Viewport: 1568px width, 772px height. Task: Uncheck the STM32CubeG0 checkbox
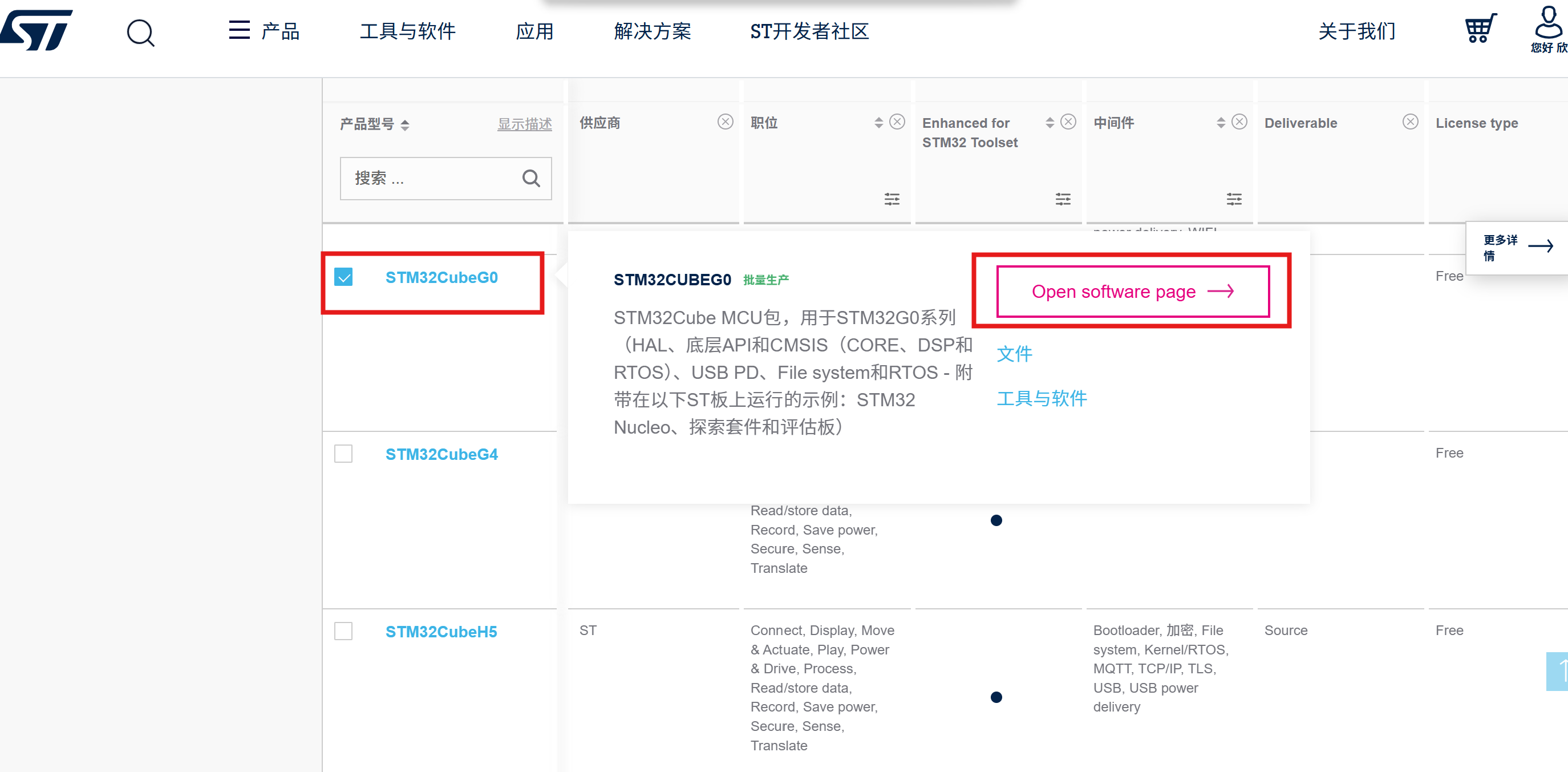pos(343,277)
